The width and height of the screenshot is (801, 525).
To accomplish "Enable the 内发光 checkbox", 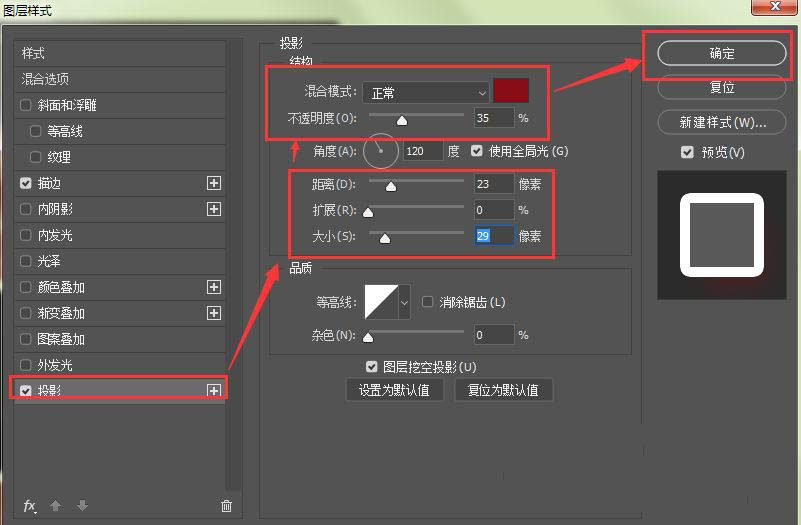I will pyautogui.click(x=25, y=235).
